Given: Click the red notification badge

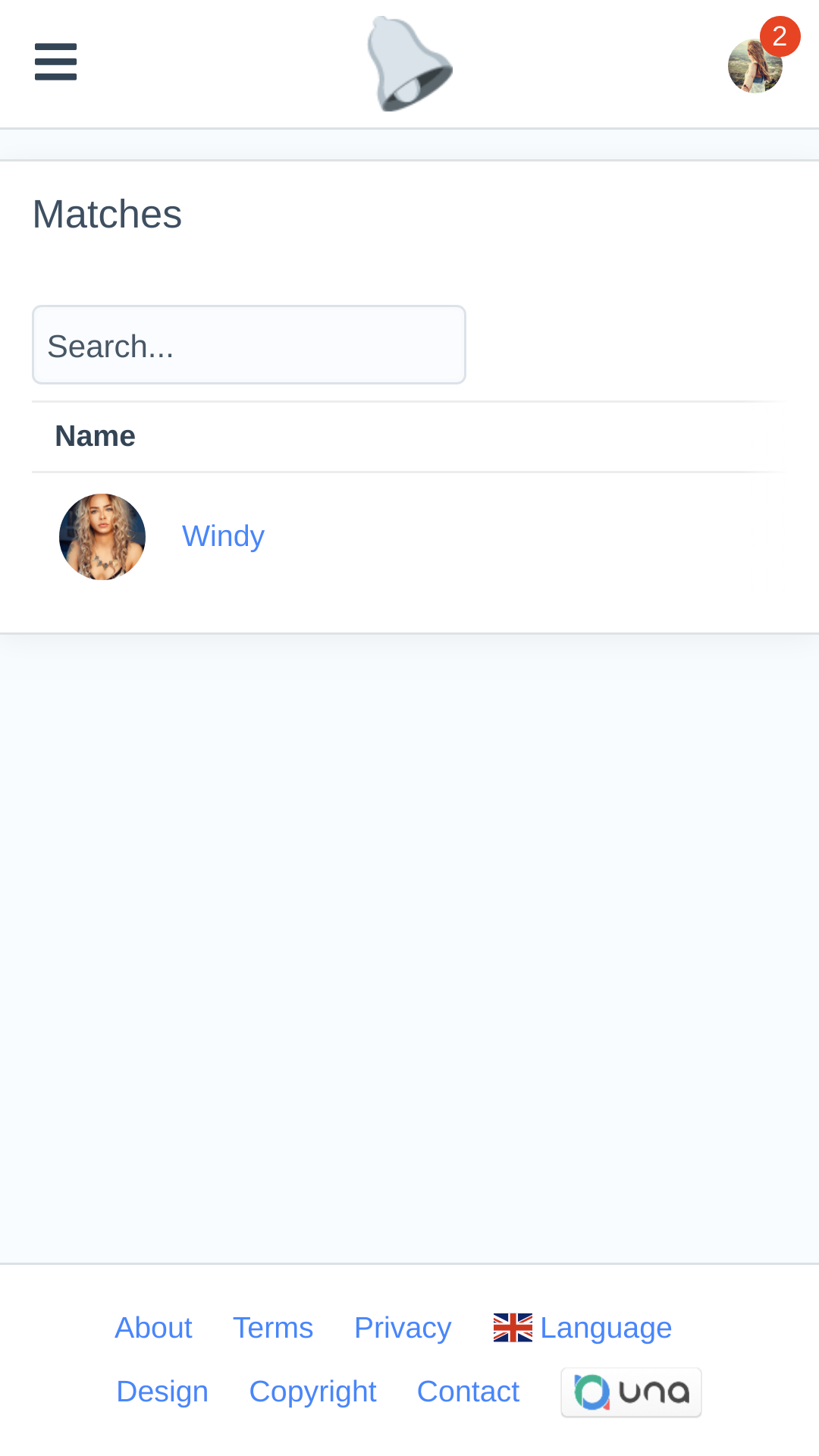Looking at the screenshot, I should (x=780, y=36).
